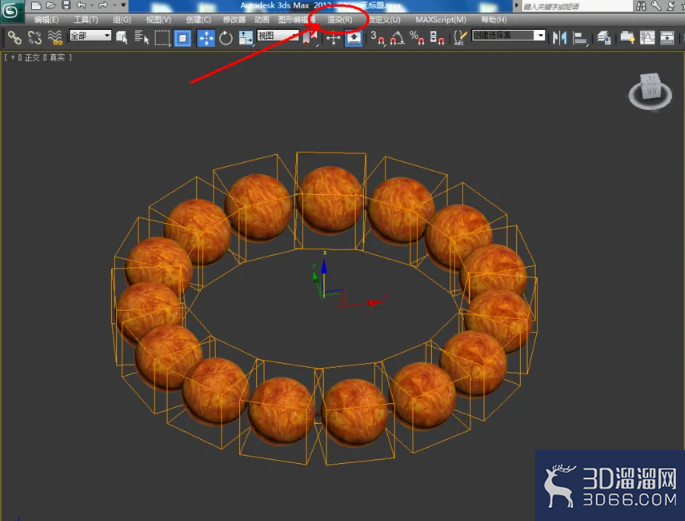The height and width of the screenshot is (521, 685).
Task: Open Quick Access Toolbar customize arrow
Action: (124, 6)
